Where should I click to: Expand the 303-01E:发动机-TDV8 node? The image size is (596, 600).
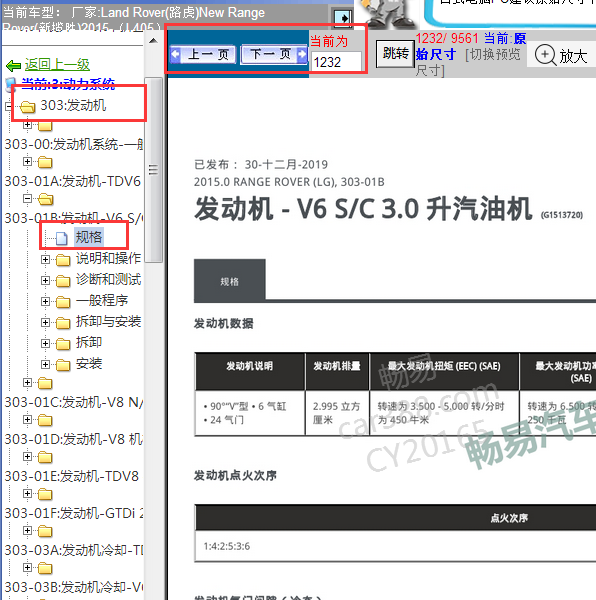[x=27, y=457]
